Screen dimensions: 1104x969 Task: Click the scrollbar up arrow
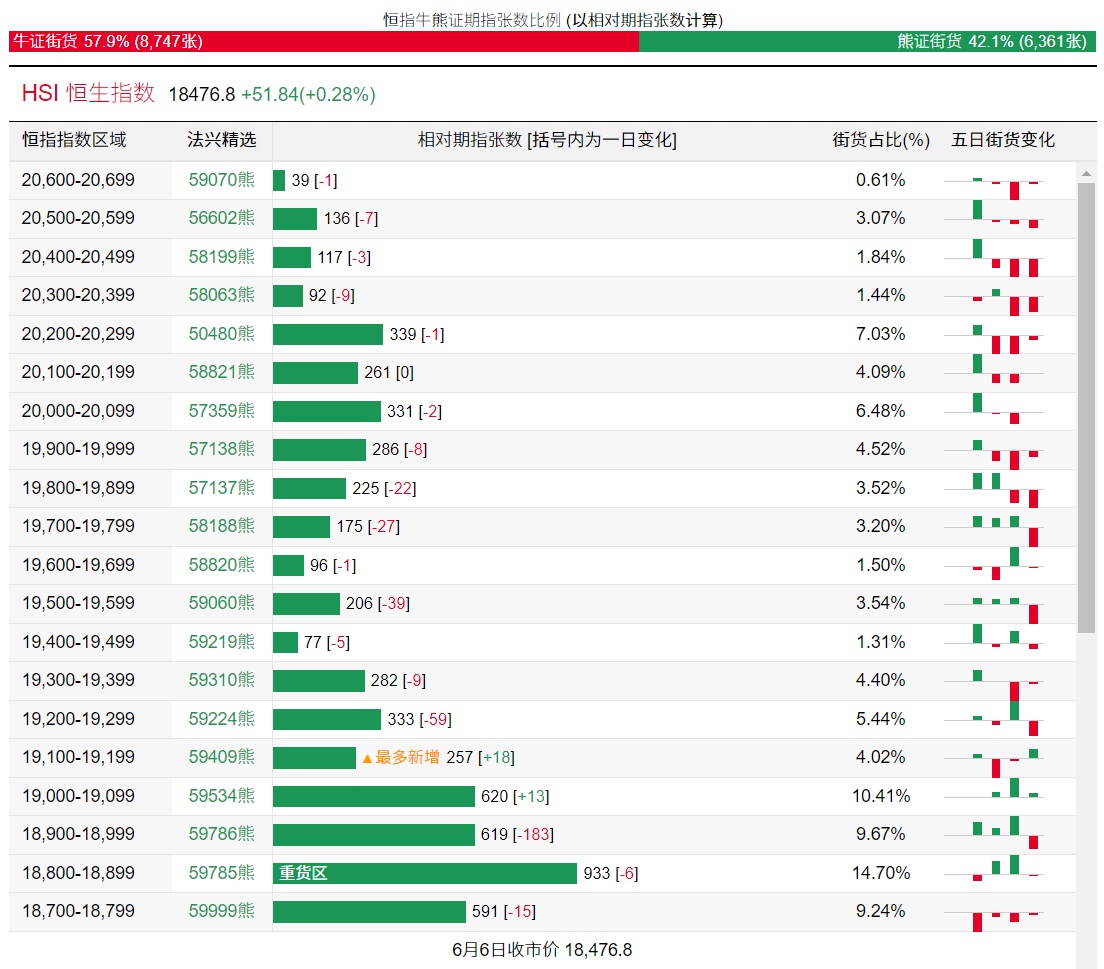point(1086,174)
